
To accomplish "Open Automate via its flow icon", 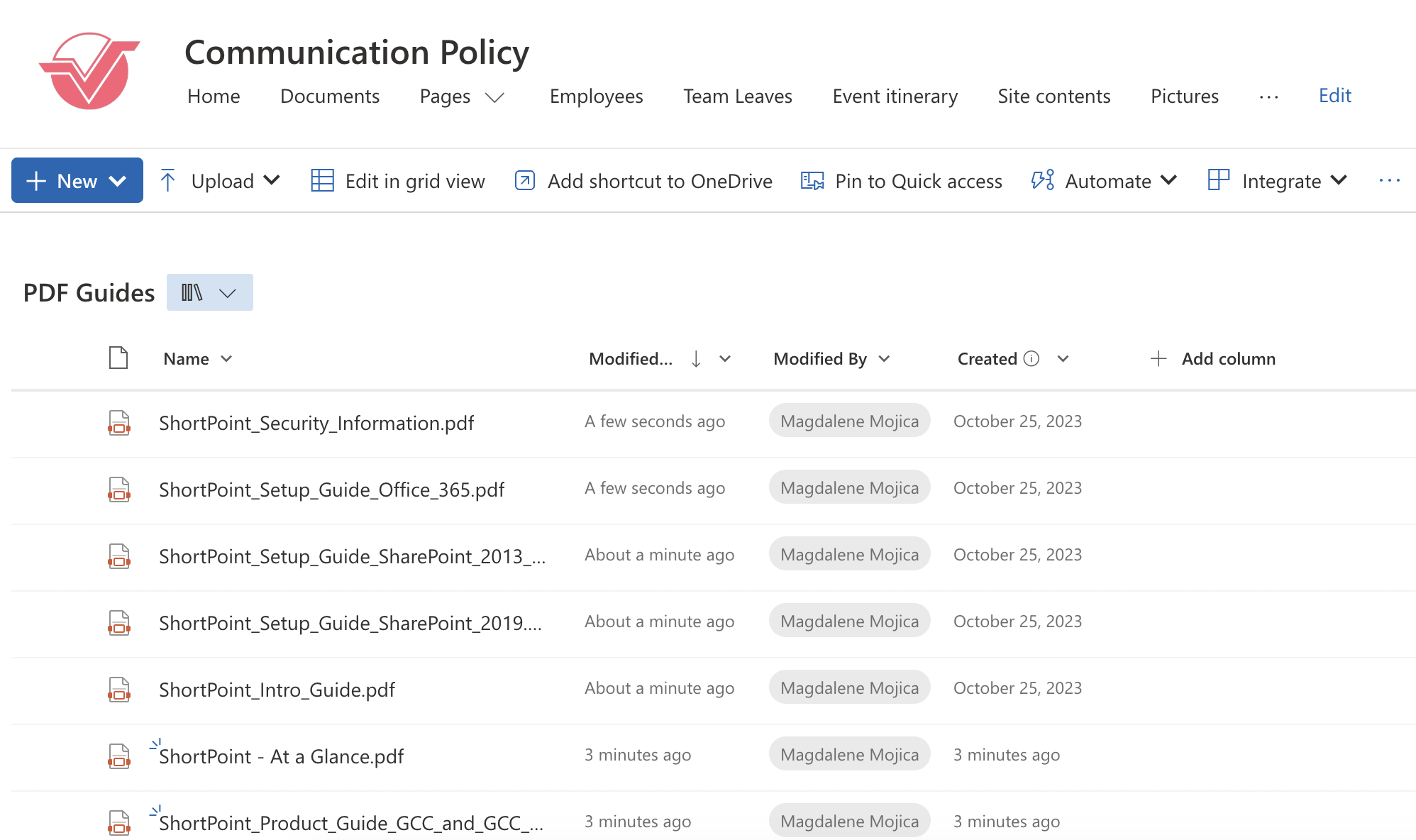I will [1041, 181].
